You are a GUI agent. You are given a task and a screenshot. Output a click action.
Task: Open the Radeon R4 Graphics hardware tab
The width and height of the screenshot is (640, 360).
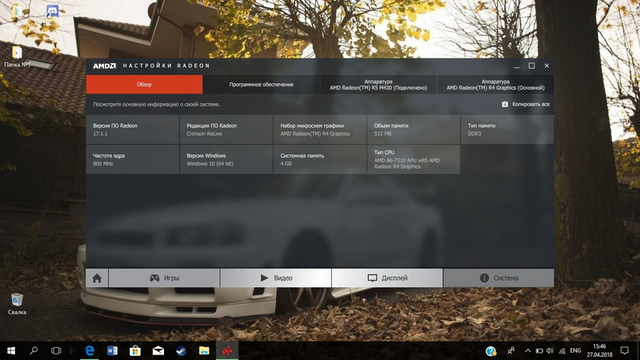[x=496, y=84]
